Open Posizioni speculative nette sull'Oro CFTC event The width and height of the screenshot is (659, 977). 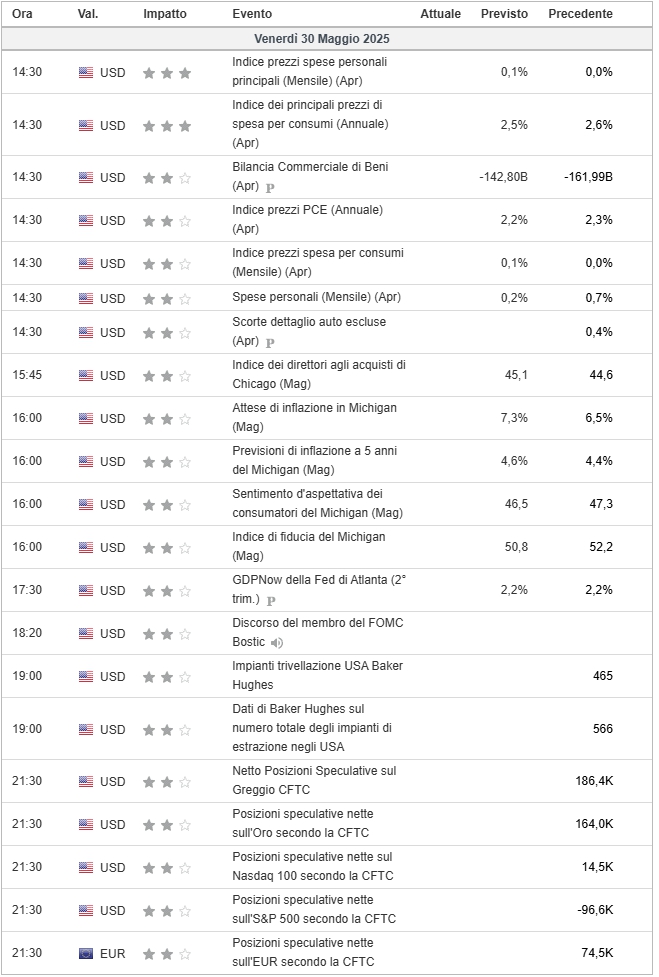pyautogui.click(x=303, y=824)
